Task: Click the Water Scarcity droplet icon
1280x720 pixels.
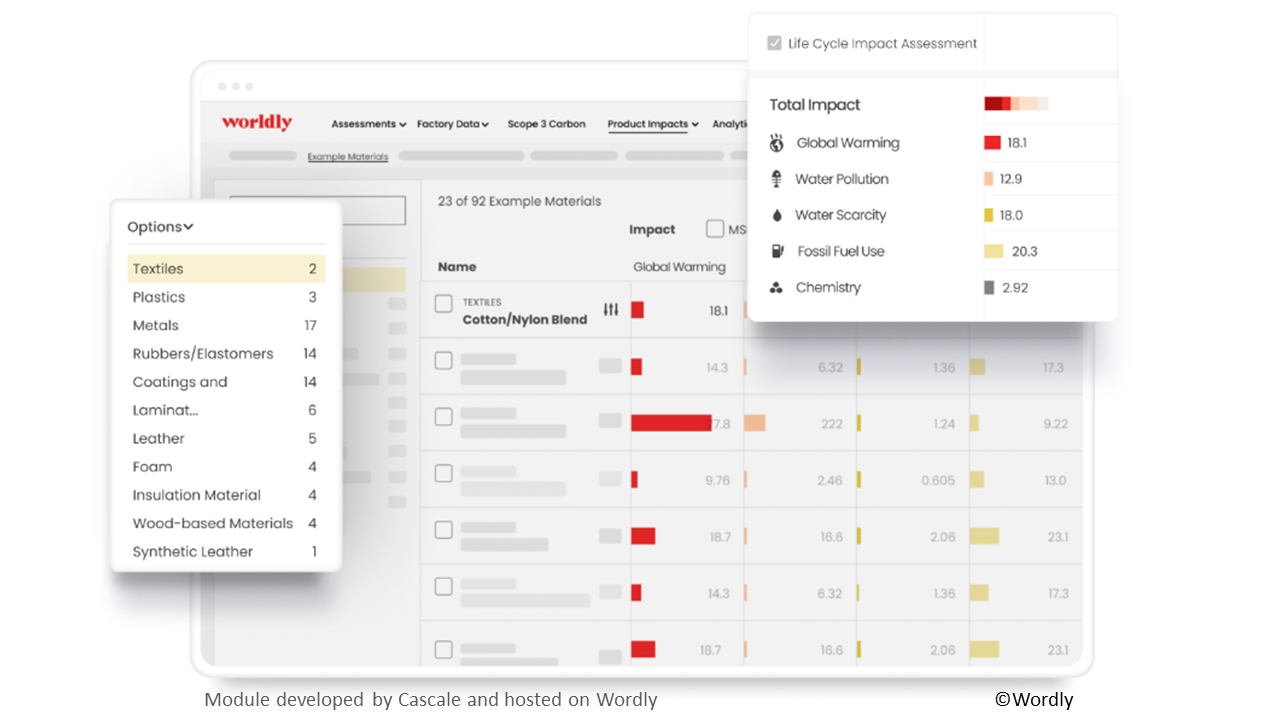Action: 776,215
